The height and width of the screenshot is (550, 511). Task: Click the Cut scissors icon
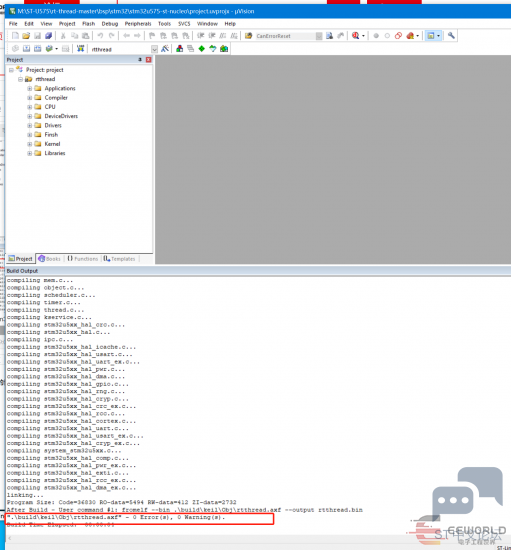click(x=63, y=36)
